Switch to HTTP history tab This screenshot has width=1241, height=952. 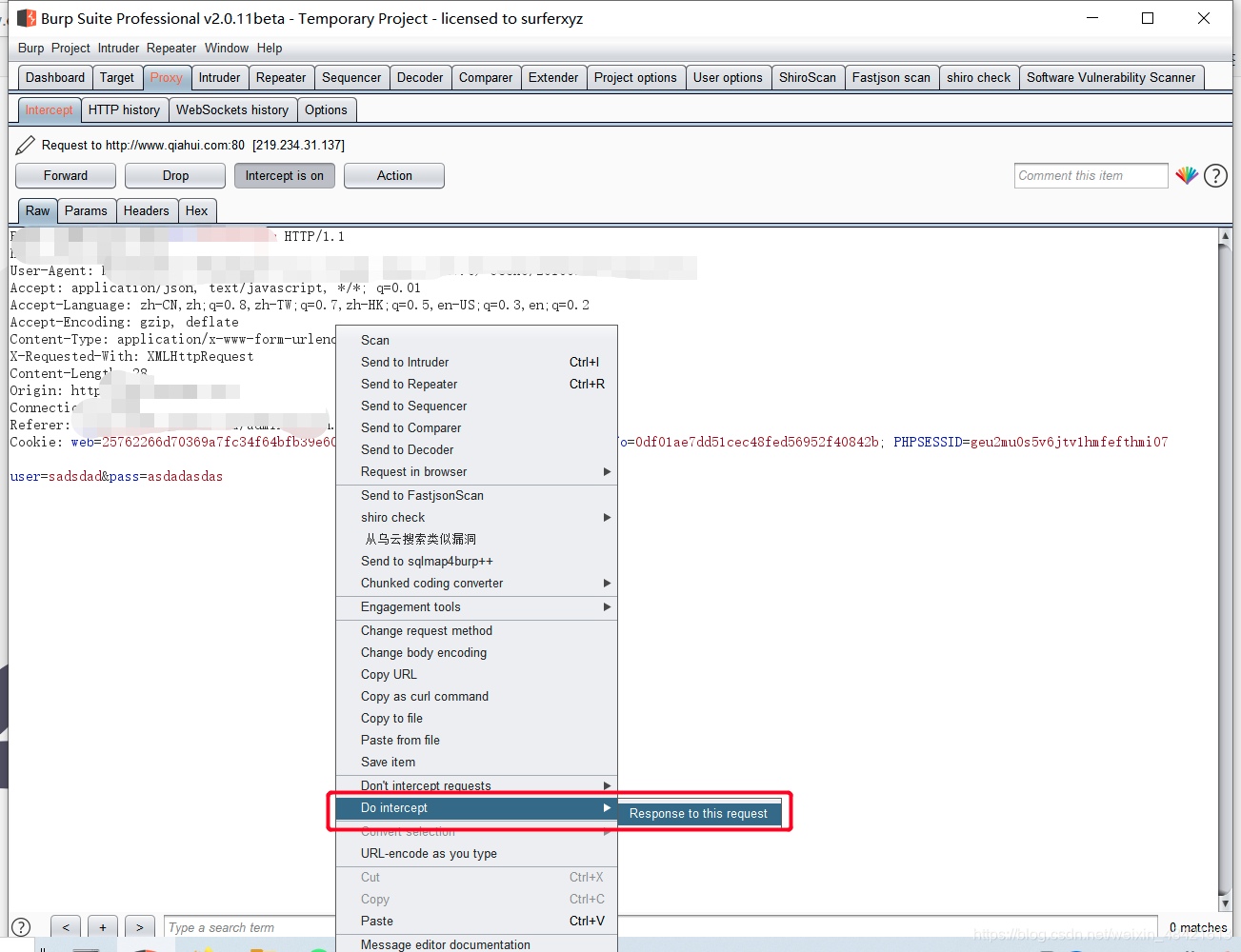(124, 109)
